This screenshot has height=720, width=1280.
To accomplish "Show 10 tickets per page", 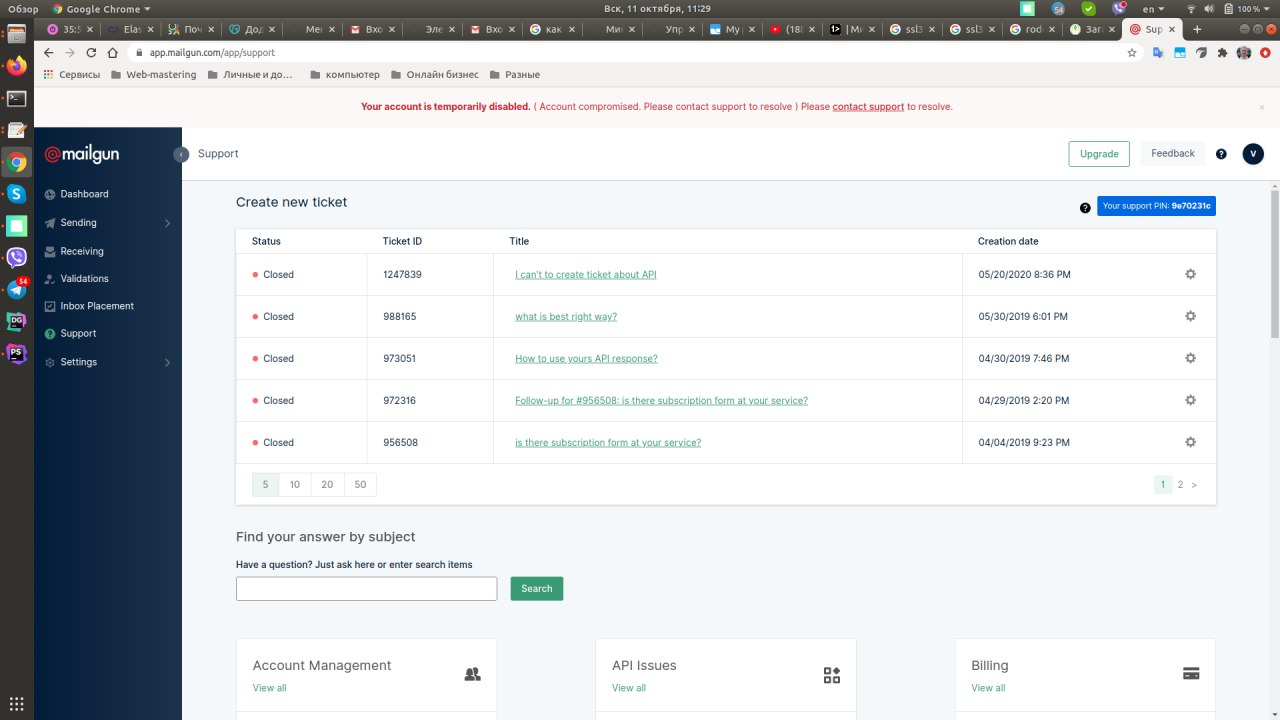I will [x=295, y=484].
